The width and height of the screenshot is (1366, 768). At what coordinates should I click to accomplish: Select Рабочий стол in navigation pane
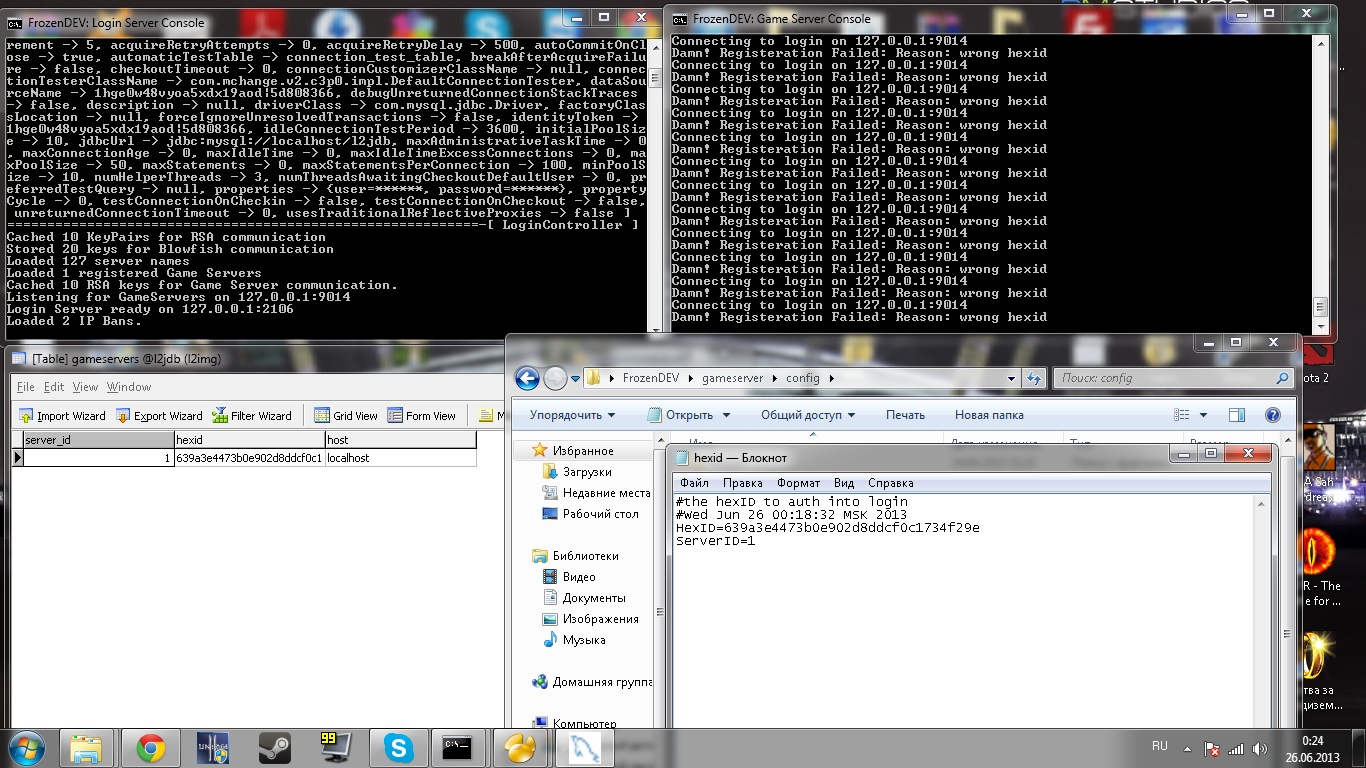coord(600,514)
